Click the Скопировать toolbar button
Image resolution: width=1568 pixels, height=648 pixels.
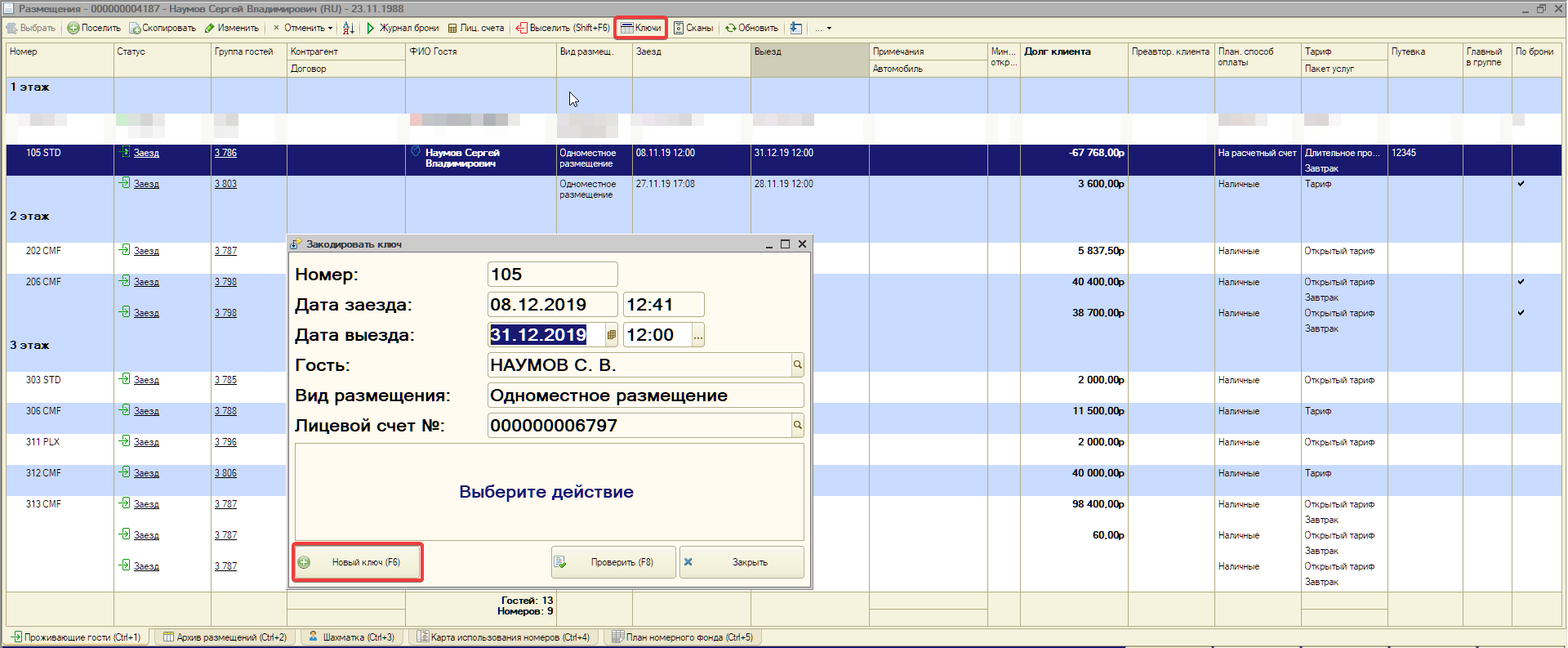163,28
